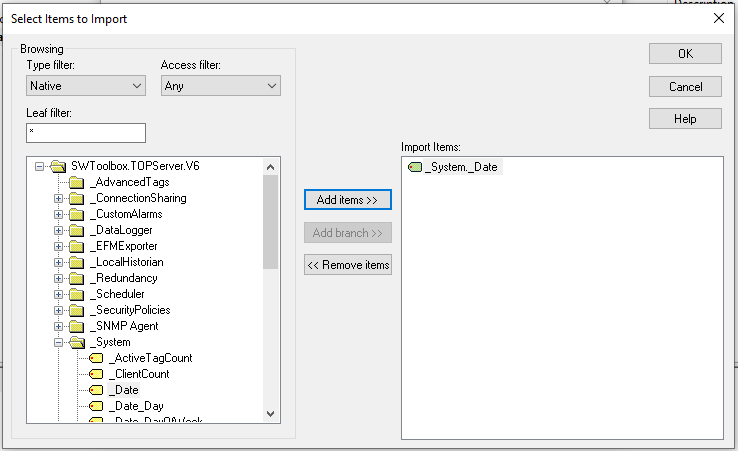Image resolution: width=738 pixels, height=451 pixels.
Task: Select the _Date tag label in tree
Action: pos(124,390)
